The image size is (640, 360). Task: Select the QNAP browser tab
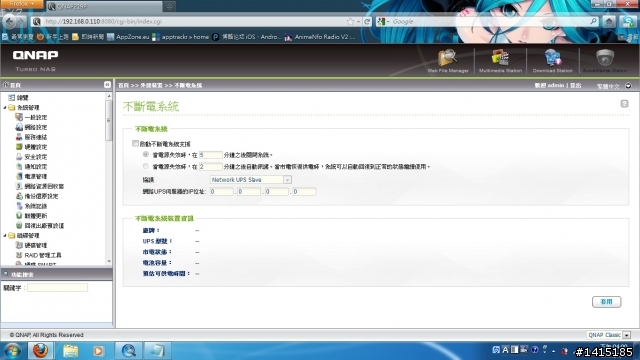point(104,6)
